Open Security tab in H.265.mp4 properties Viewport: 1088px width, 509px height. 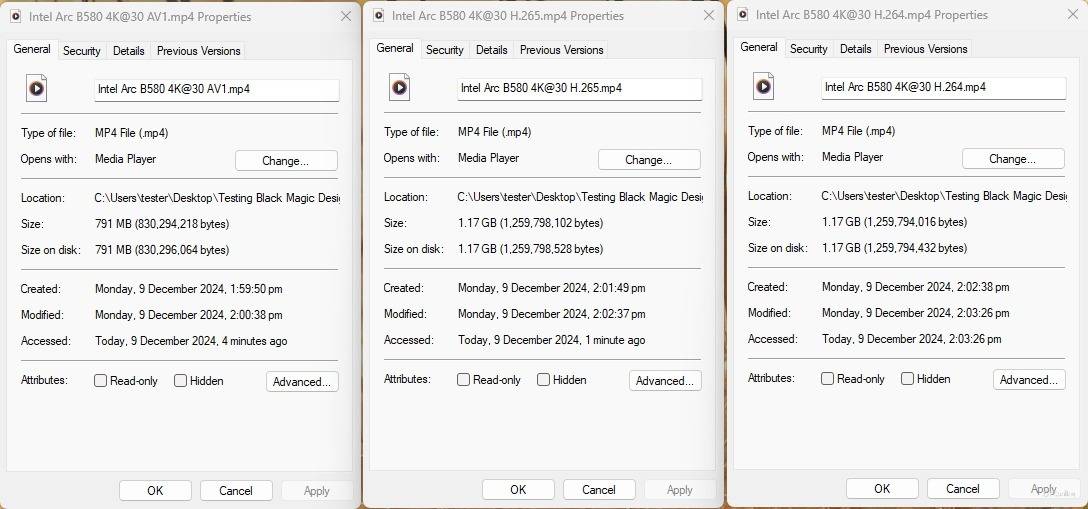[444, 50]
